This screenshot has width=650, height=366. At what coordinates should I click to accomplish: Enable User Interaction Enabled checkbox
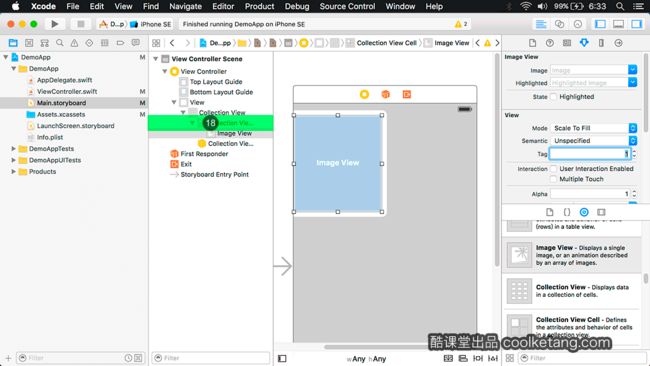click(x=553, y=169)
